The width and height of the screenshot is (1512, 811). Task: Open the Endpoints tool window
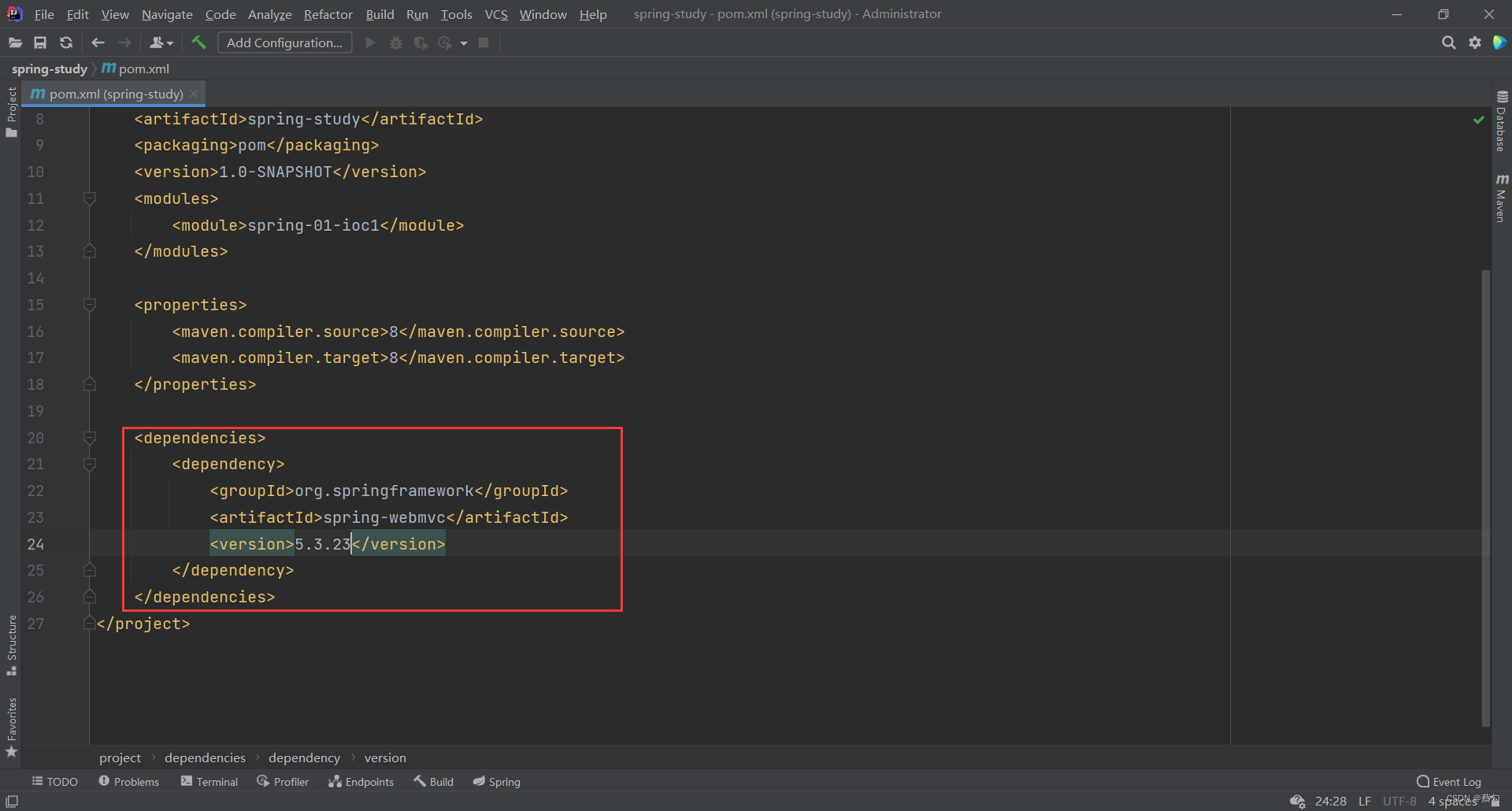[361, 781]
